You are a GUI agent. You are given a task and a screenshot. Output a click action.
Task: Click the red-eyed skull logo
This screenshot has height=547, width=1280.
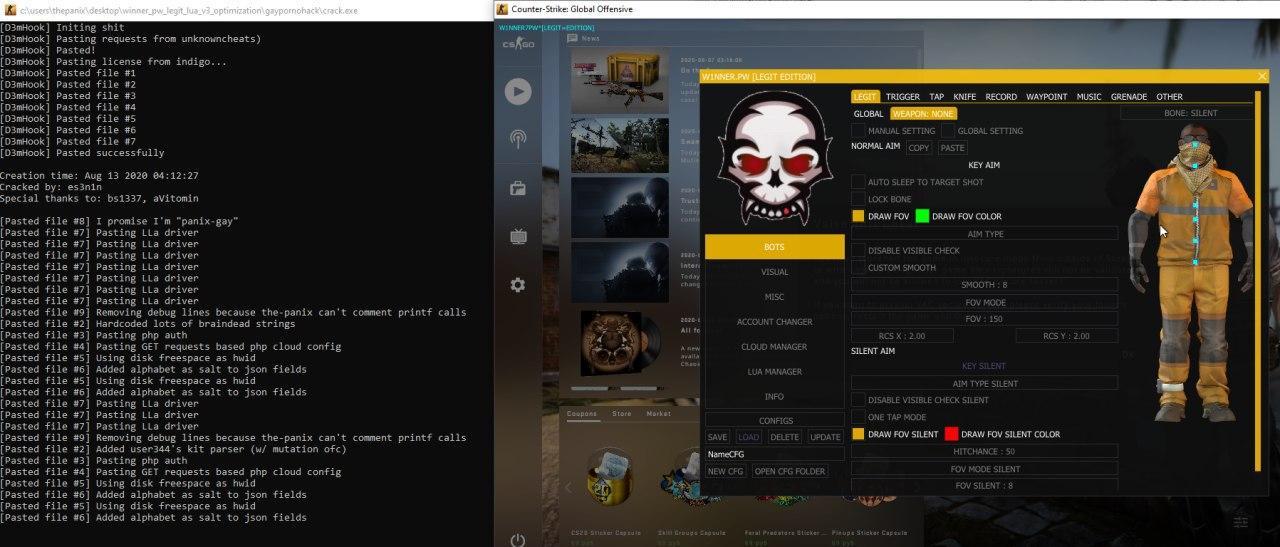coord(775,160)
